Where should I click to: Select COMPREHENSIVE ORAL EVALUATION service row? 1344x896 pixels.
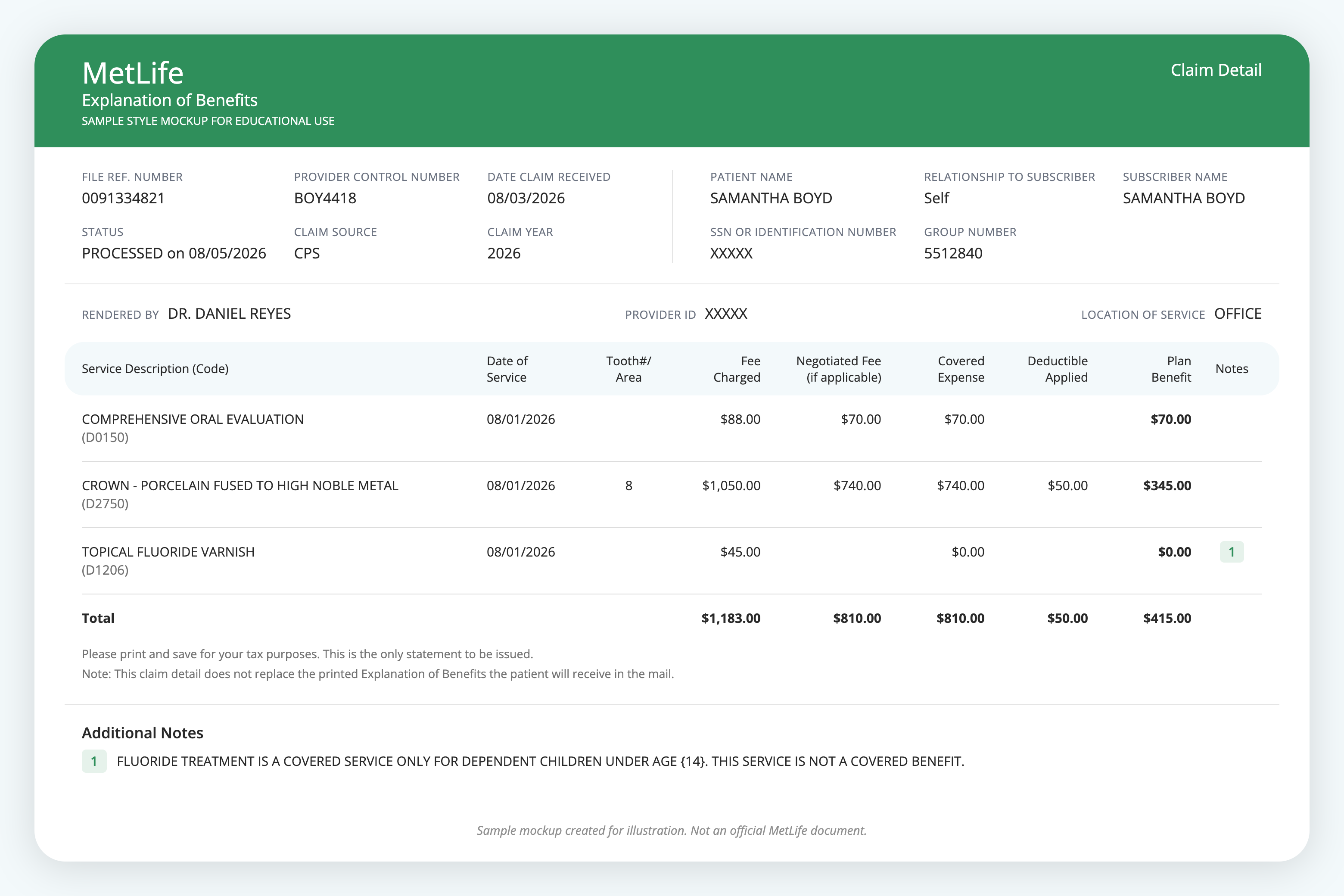click(672, 428)
